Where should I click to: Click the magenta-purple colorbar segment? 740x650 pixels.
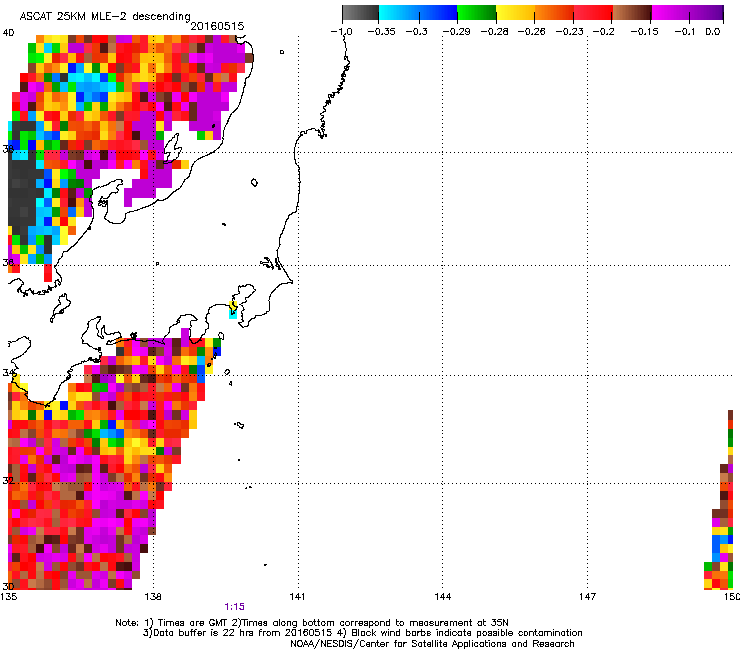coord(688,13)
